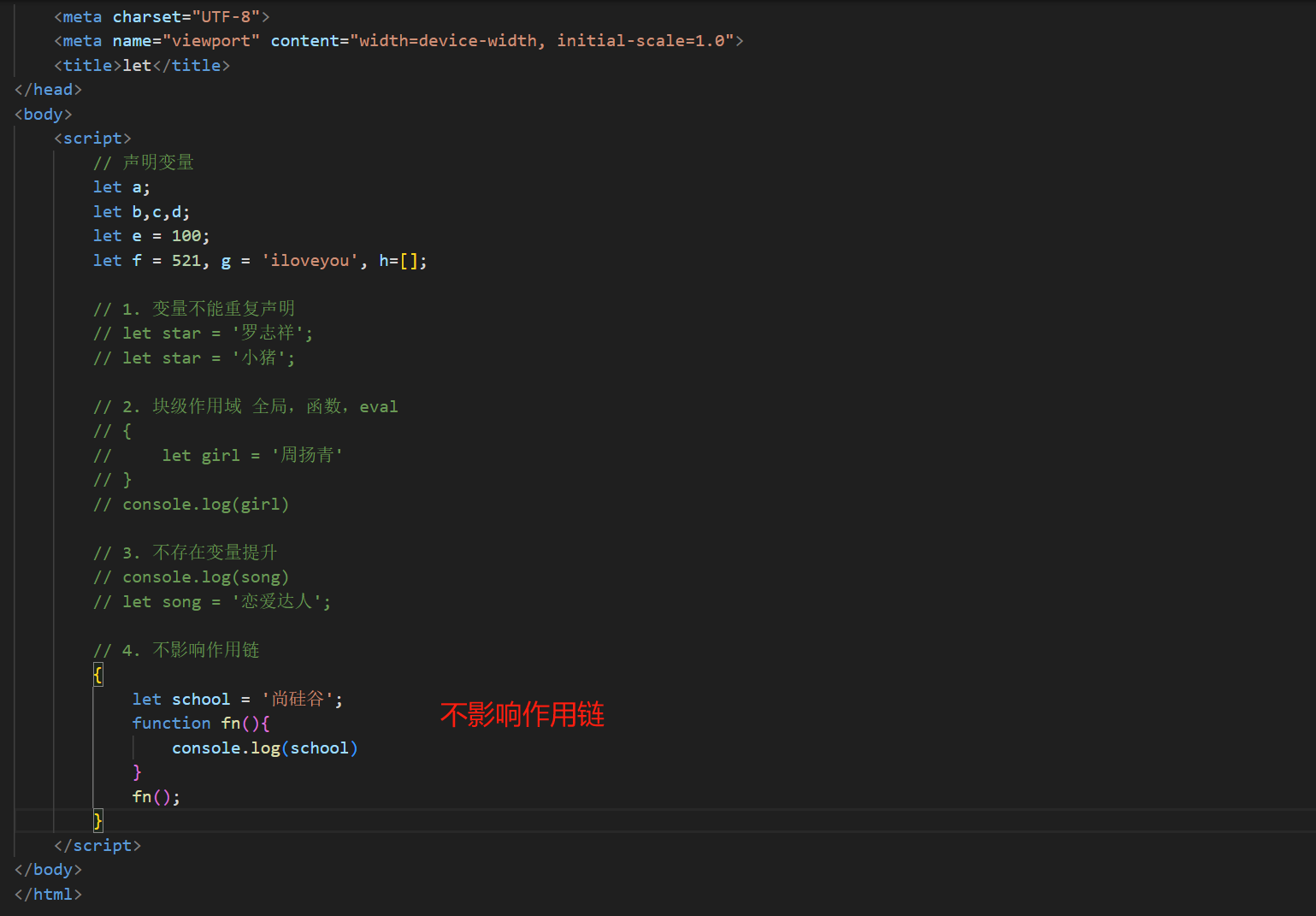
Task: Click console.log(school) call
Action: pyautogui.click(x=264, y=748)
